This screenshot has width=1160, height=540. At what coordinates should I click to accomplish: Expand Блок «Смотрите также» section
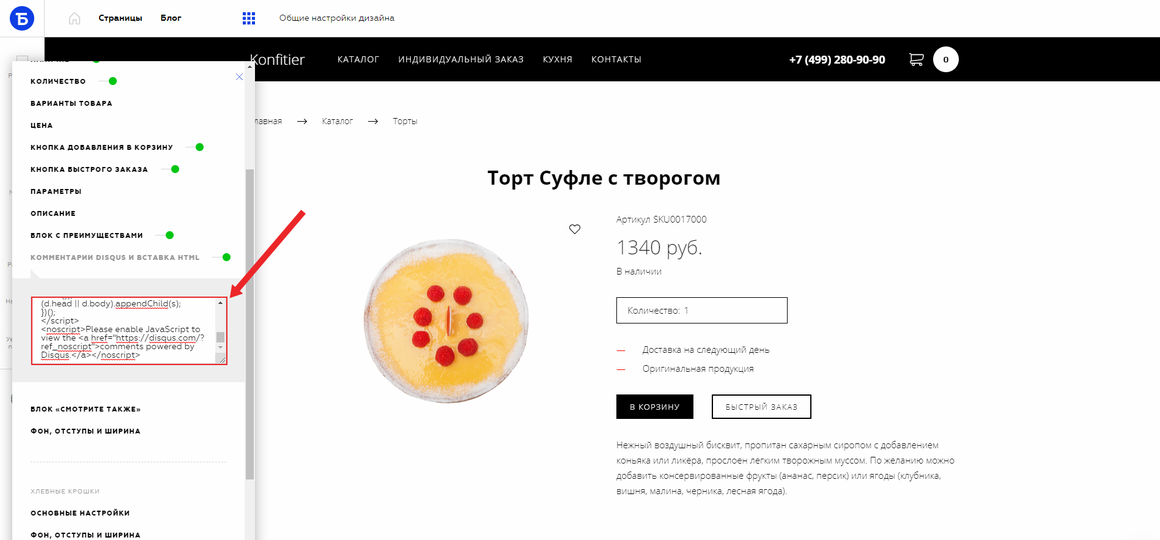[86, 409]
